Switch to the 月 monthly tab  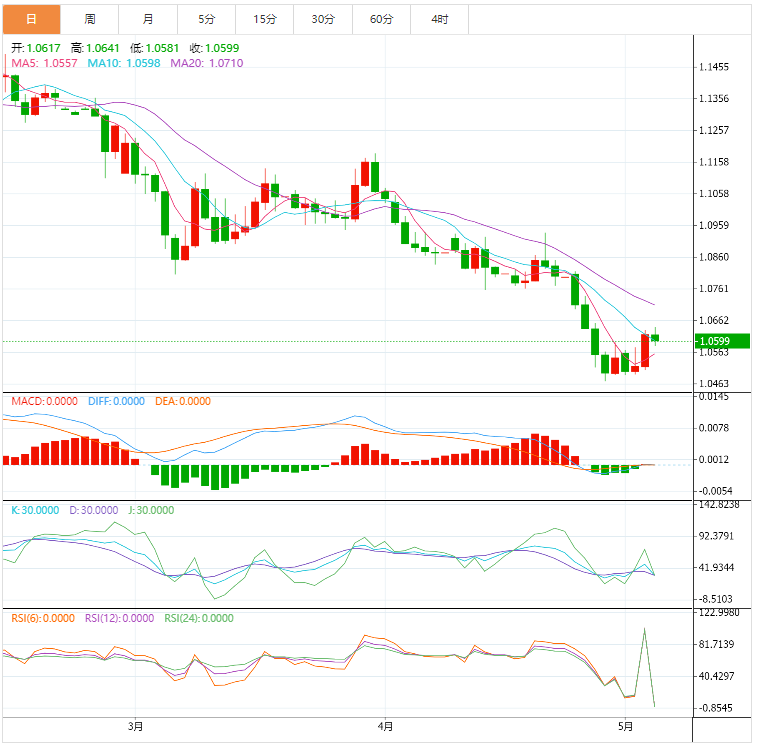click(148, 19)
